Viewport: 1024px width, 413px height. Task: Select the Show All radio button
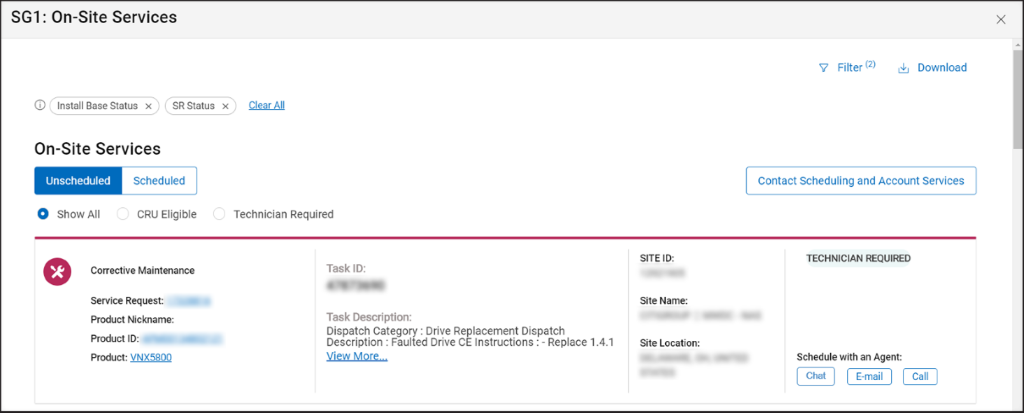tap(43, 214)
